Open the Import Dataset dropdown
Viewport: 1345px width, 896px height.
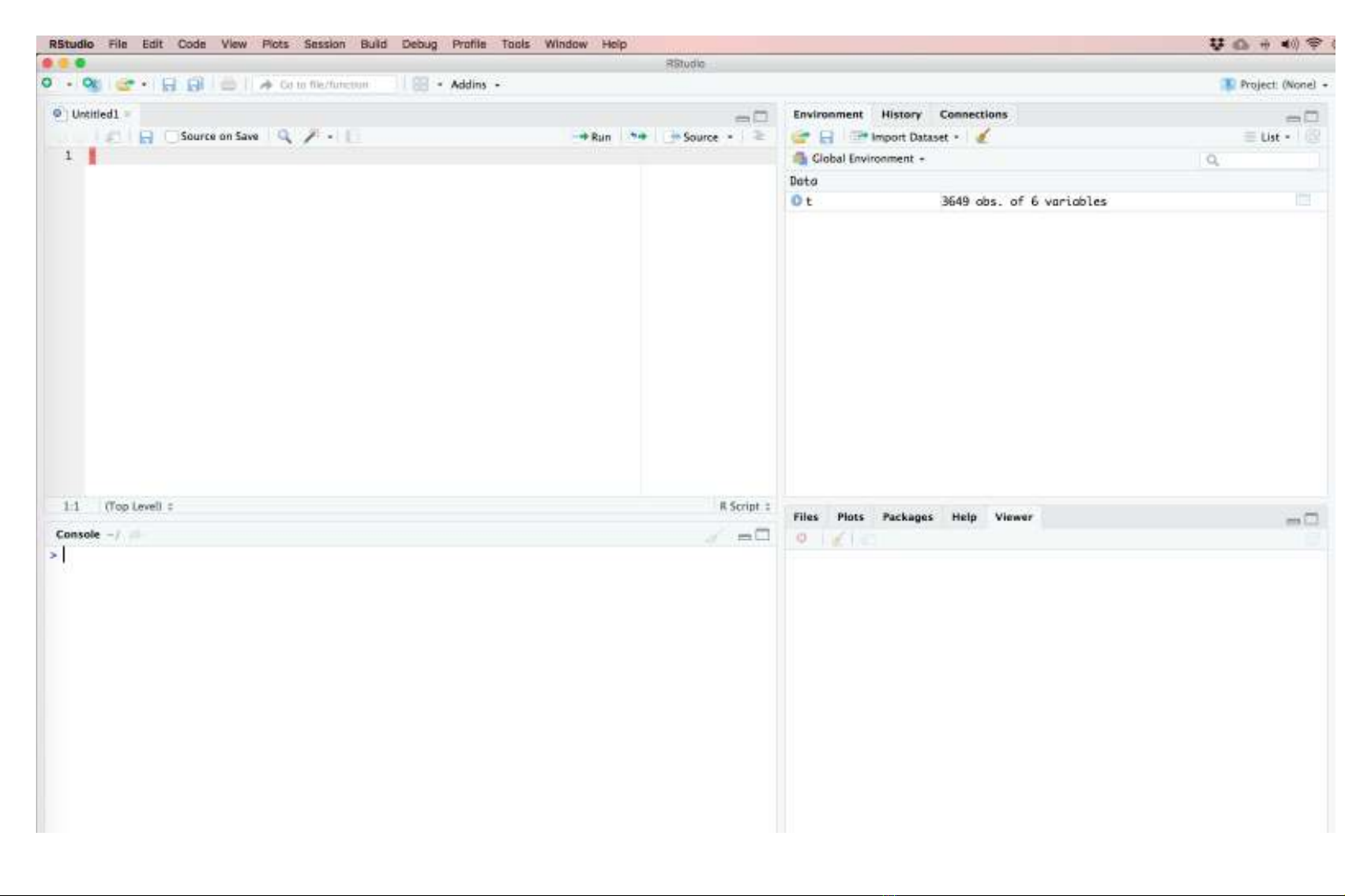[x=909, y=137]
